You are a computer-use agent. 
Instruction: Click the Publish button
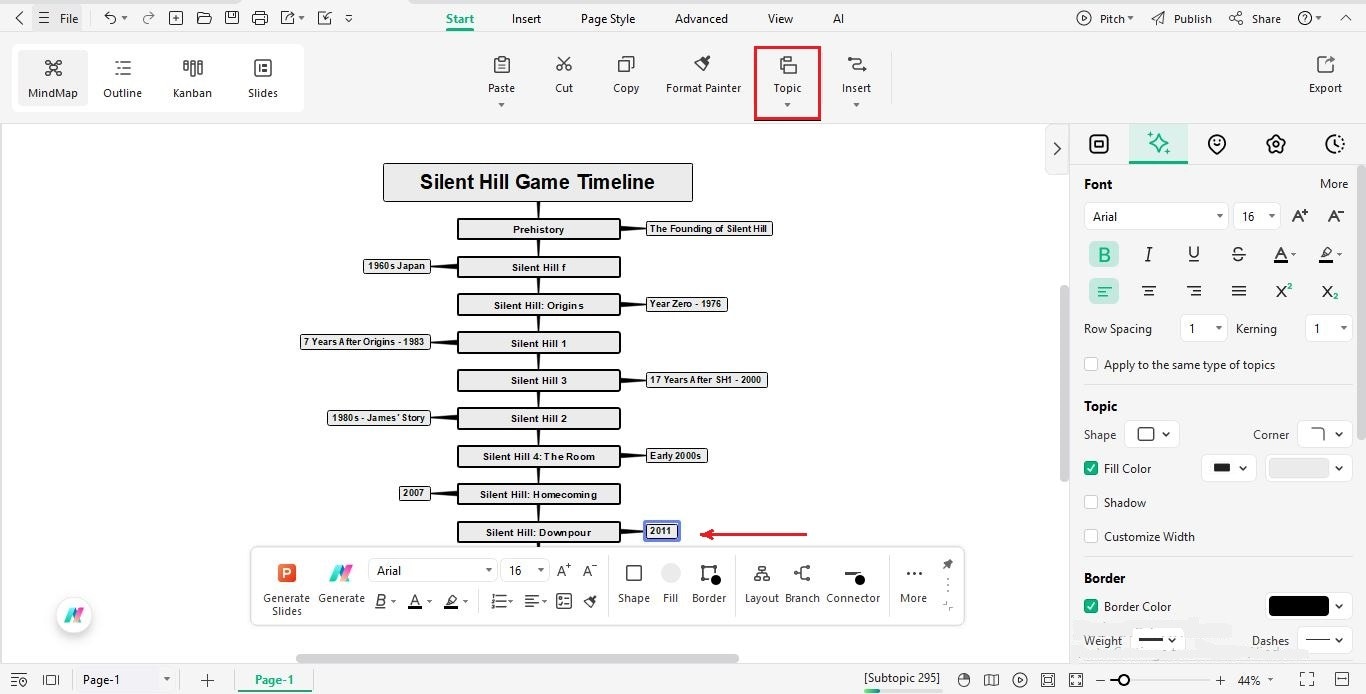[x=1181, y=18]
